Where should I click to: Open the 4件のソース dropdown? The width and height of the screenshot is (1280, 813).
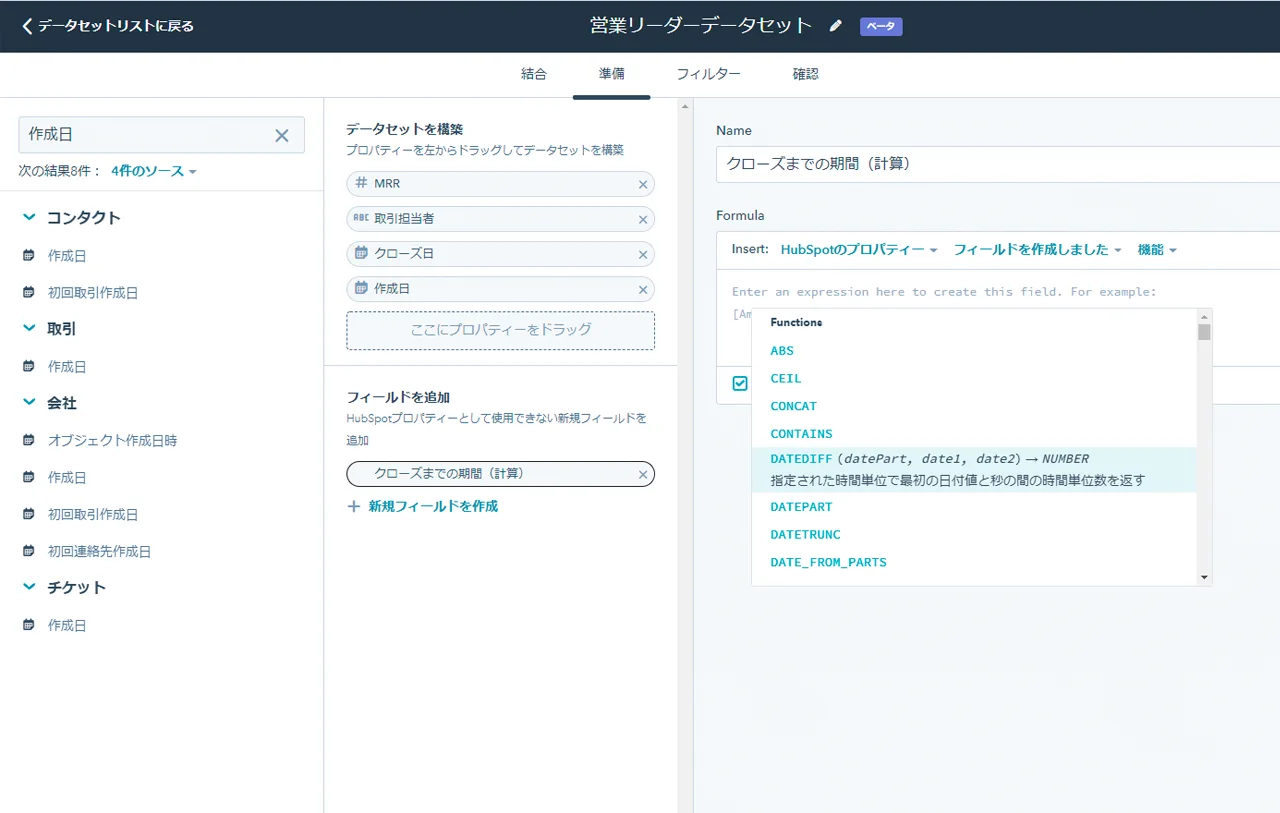pos(154,171)
